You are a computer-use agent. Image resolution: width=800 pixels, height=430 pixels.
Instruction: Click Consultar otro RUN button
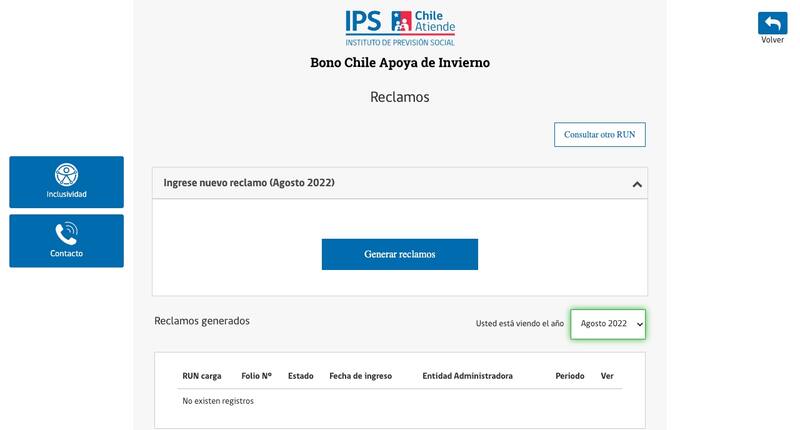(x=599, y=134)
